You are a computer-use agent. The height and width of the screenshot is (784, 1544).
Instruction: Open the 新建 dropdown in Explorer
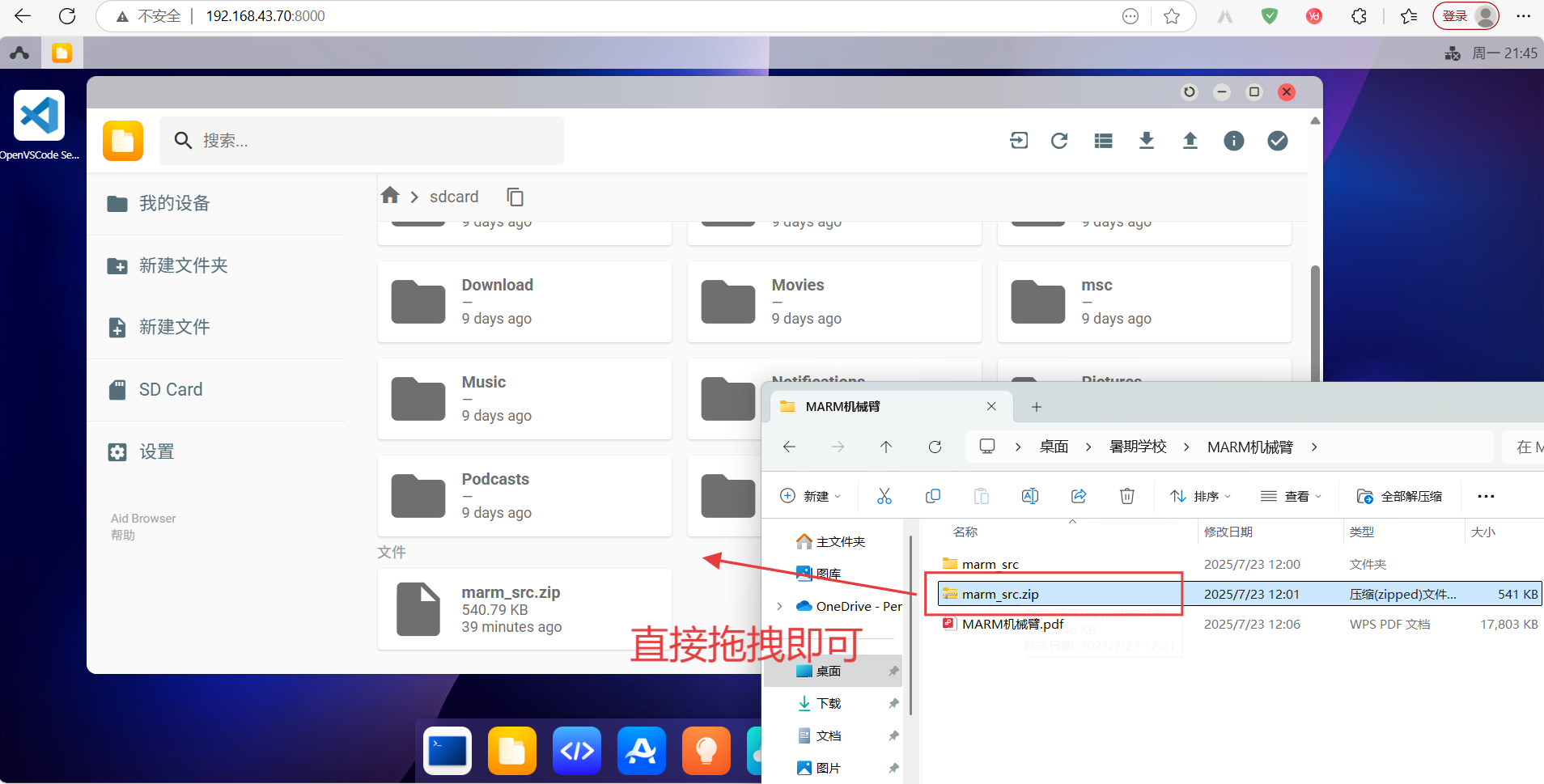[811, 496]
